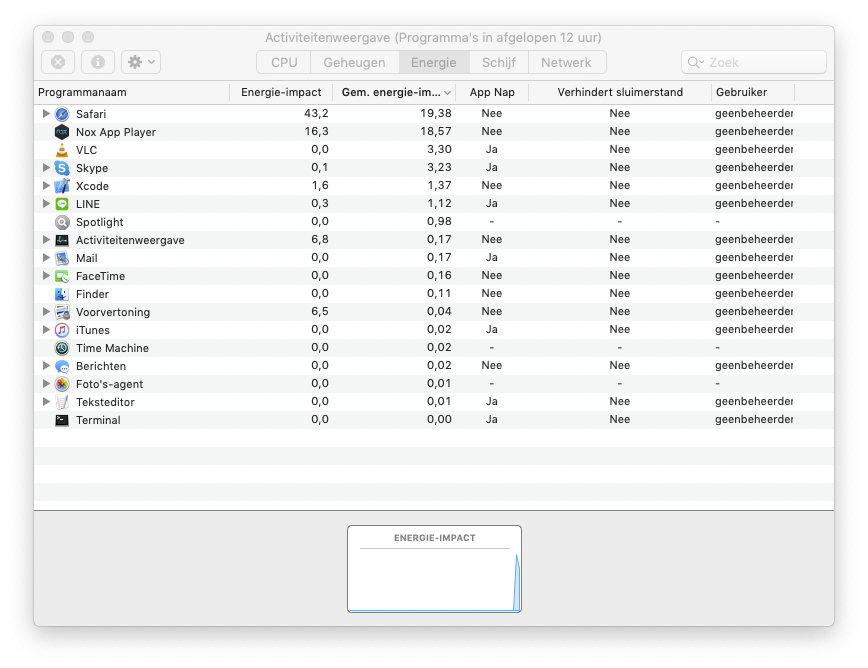Click the Zoek search field

(x=754, y=63)
